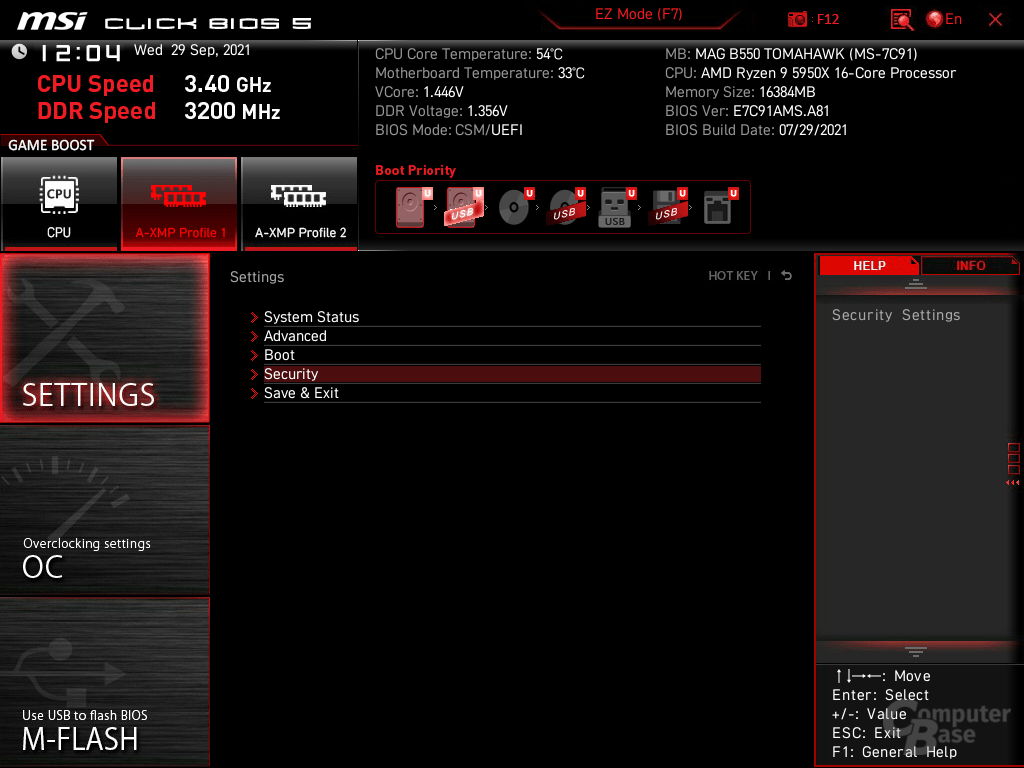Click the back arrow next to HOT KEY

point(786,276)
